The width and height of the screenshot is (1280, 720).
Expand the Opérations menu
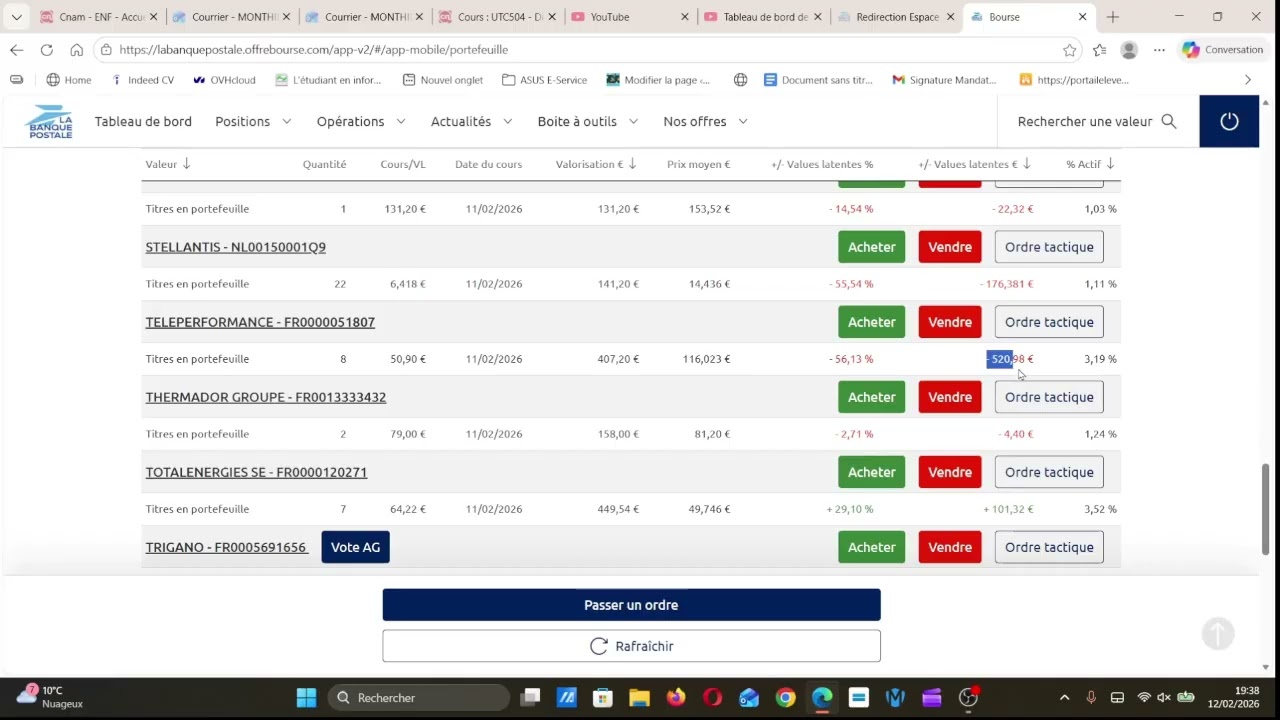tap(361, 121)
